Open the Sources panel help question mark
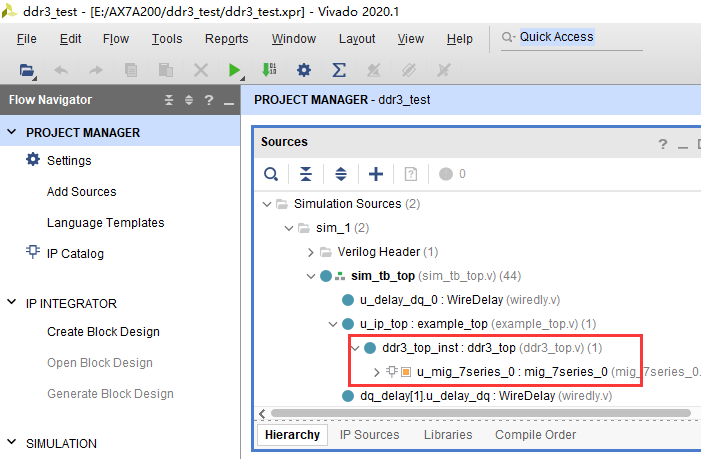 (x=663, y=144)
